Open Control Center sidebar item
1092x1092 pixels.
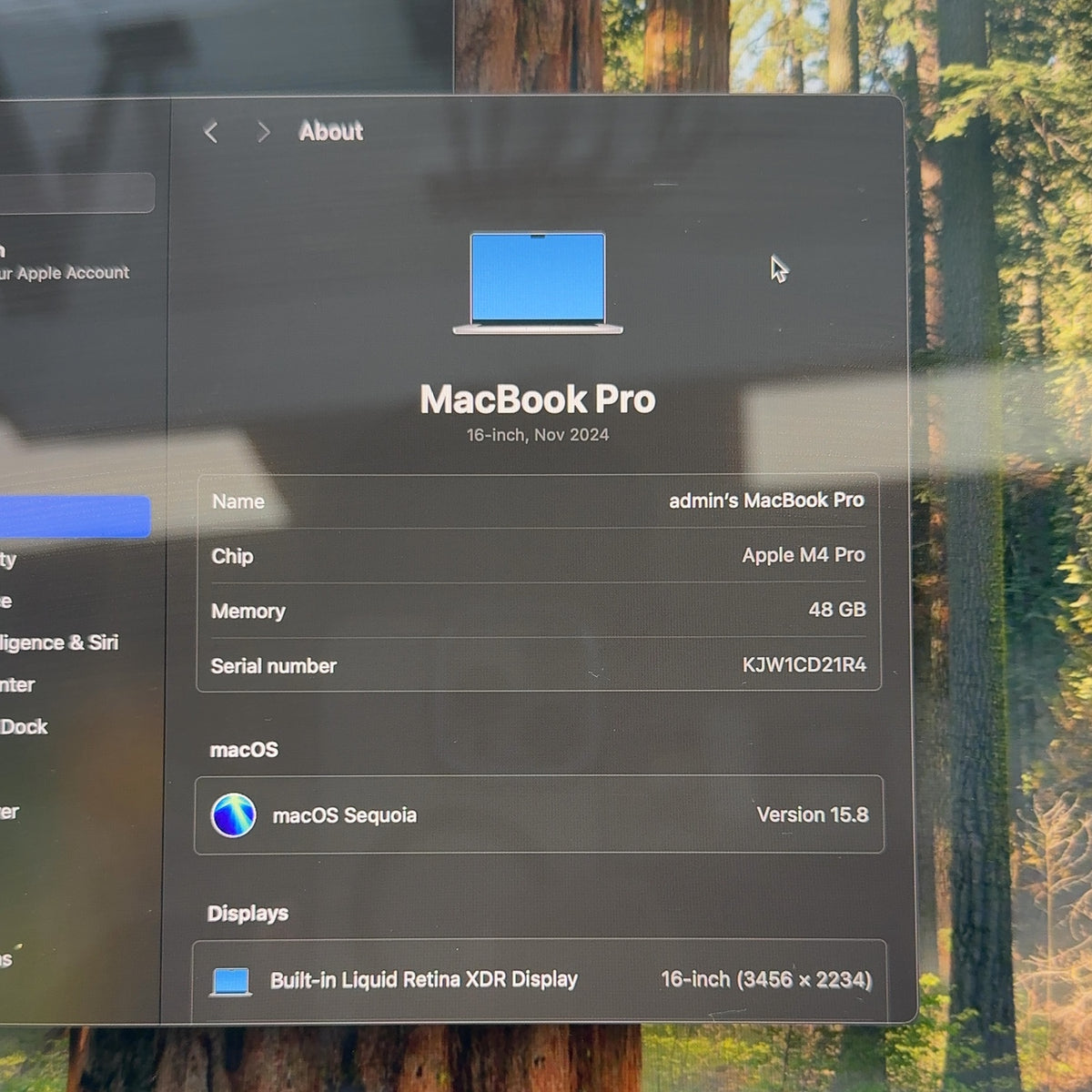17,685
